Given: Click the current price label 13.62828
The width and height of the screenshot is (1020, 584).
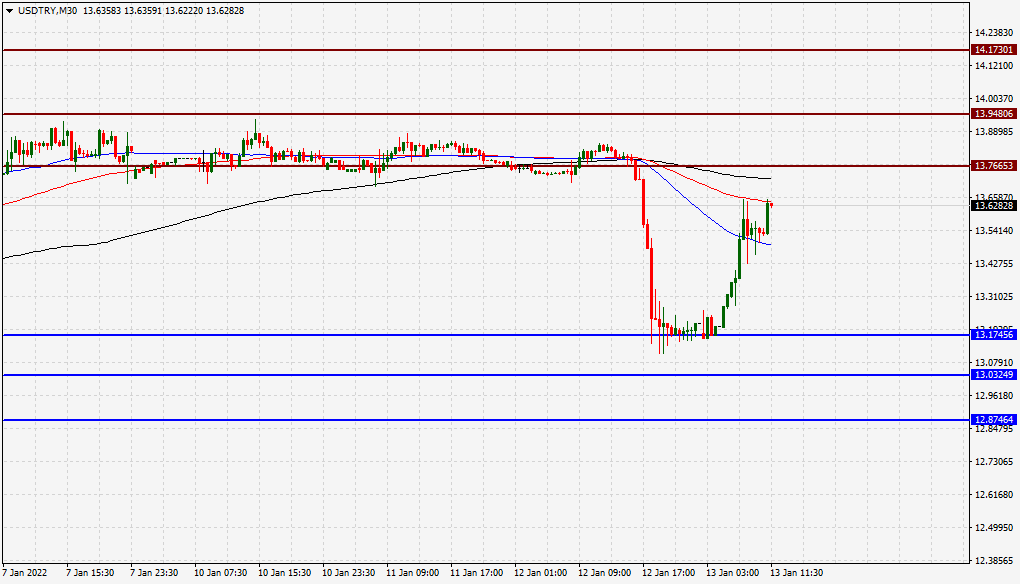Looking at the screenshot, I should 993,206.
